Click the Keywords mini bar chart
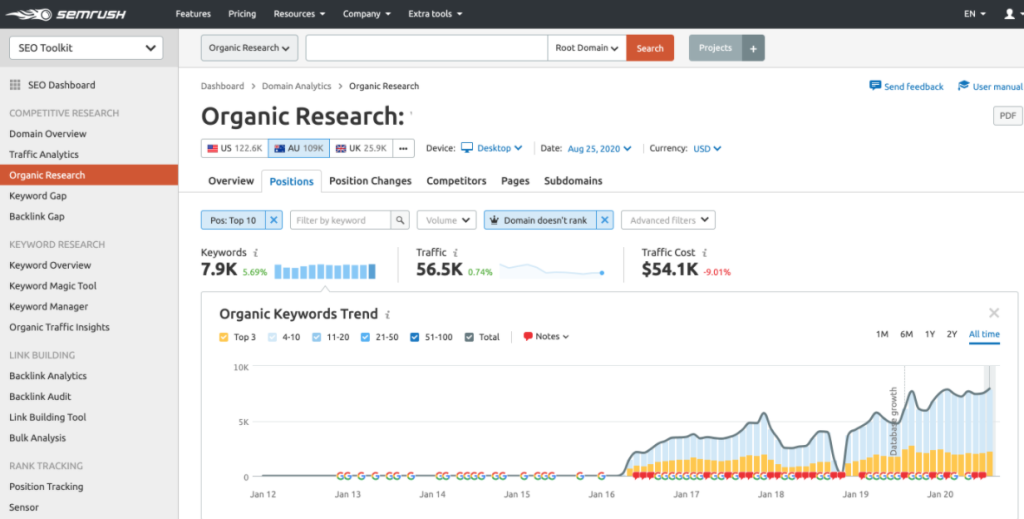 [325, 271]
